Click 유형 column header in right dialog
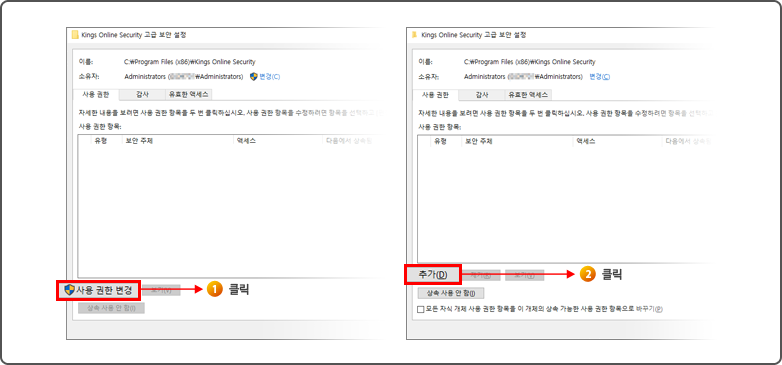The image size is (782, 365). tap(440, 141)
